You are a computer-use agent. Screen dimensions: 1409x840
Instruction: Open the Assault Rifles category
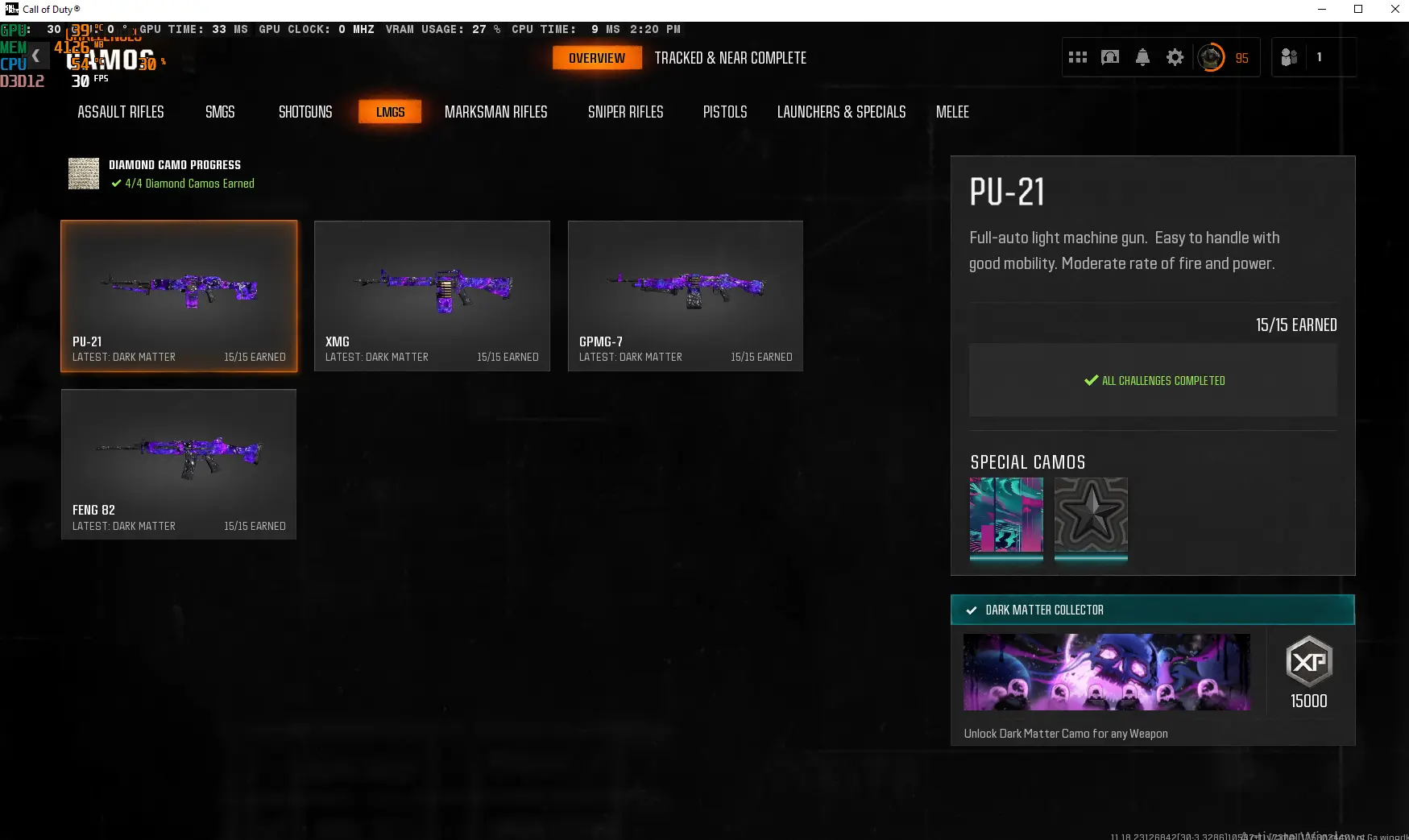(121, 112)
